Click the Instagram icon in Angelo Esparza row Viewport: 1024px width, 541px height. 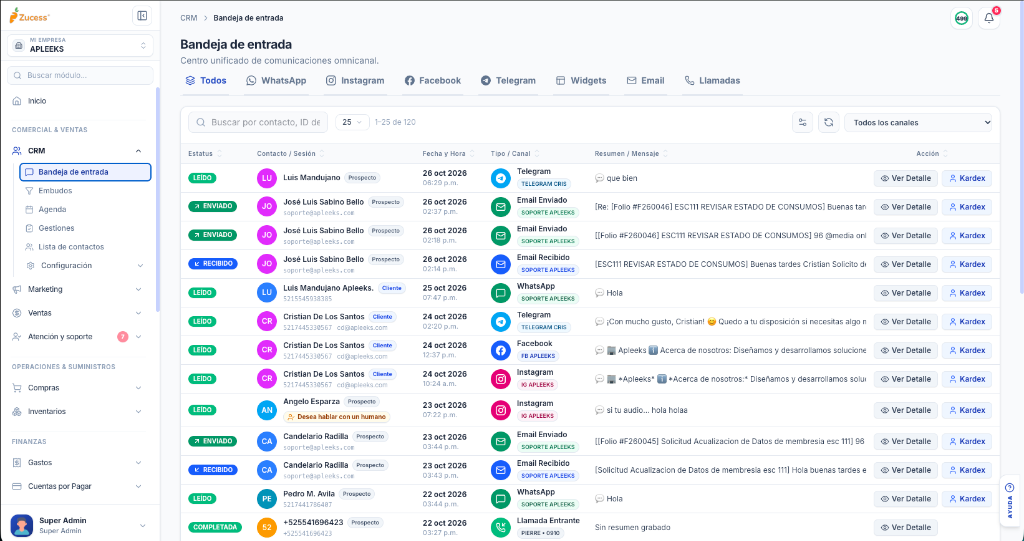[501, 410]
